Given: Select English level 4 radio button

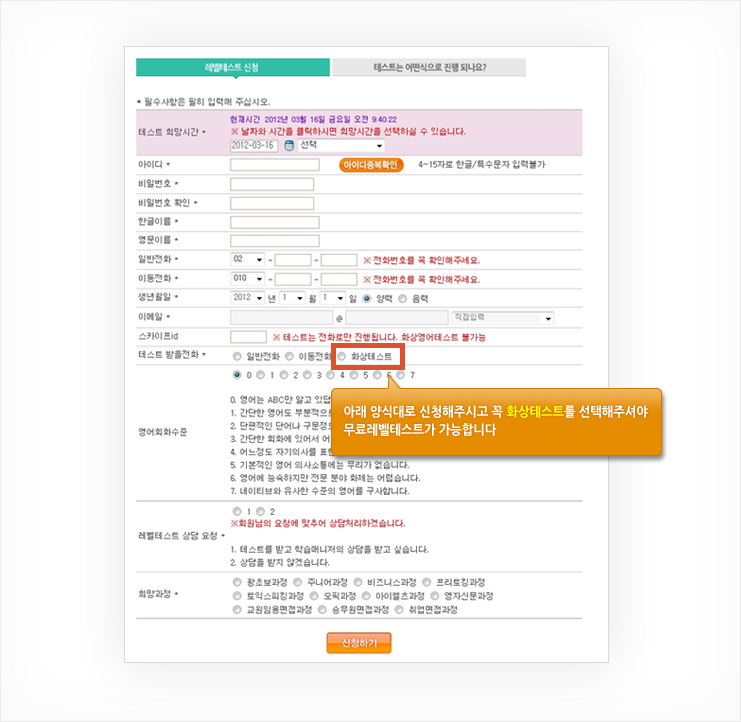Looking at the screenshot, I should (330, 375).
